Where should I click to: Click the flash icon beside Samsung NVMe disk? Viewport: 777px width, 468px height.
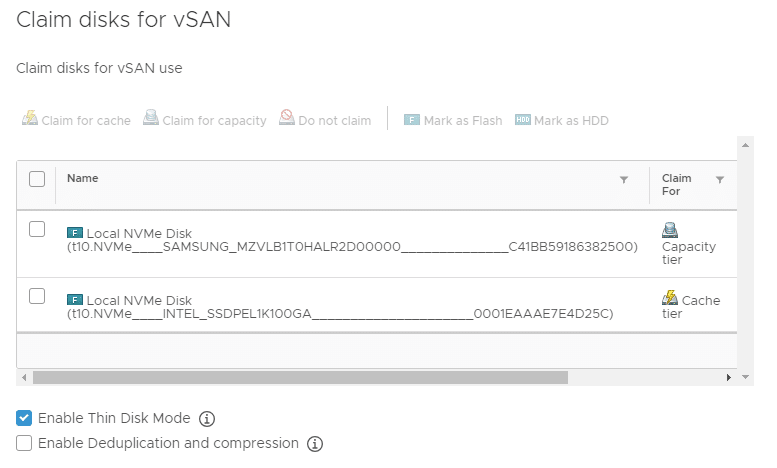click(75, 233)
